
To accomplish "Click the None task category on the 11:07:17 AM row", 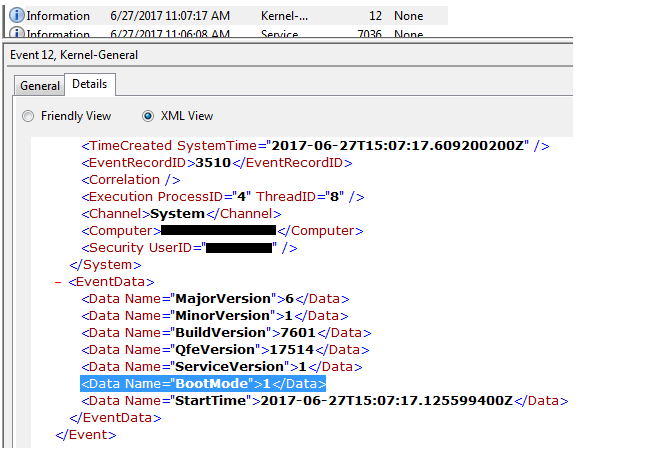I will coord(409,16).
